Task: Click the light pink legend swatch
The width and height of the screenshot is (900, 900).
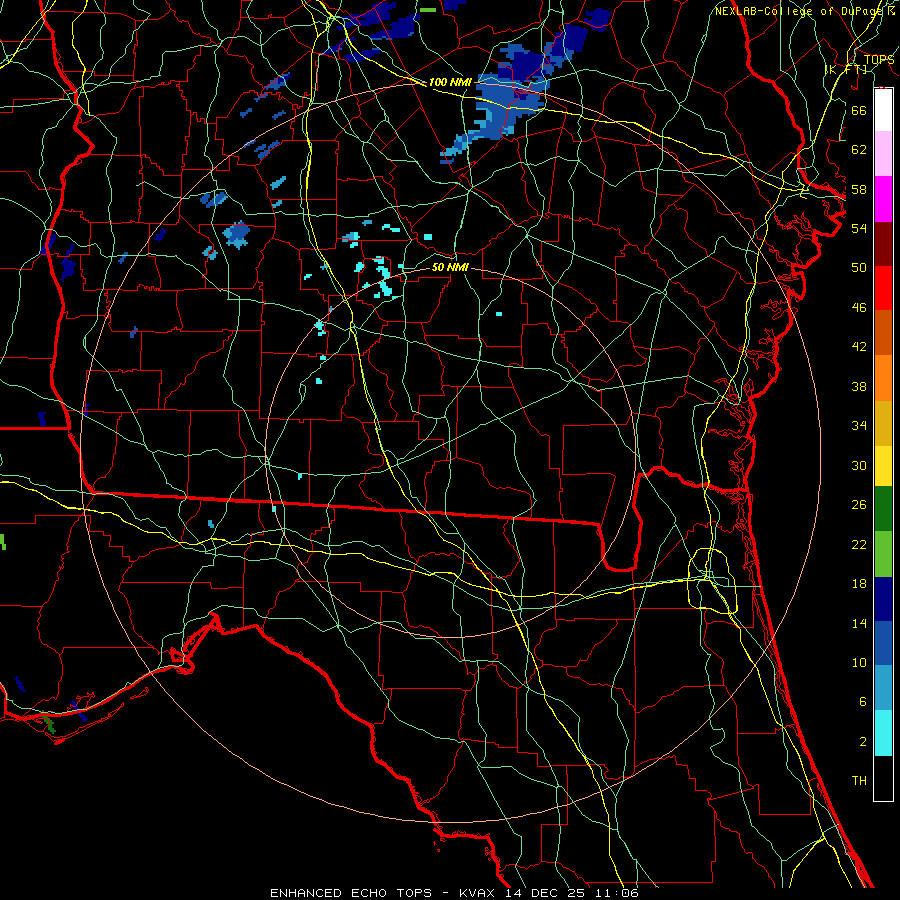Action: pos(883,154)
